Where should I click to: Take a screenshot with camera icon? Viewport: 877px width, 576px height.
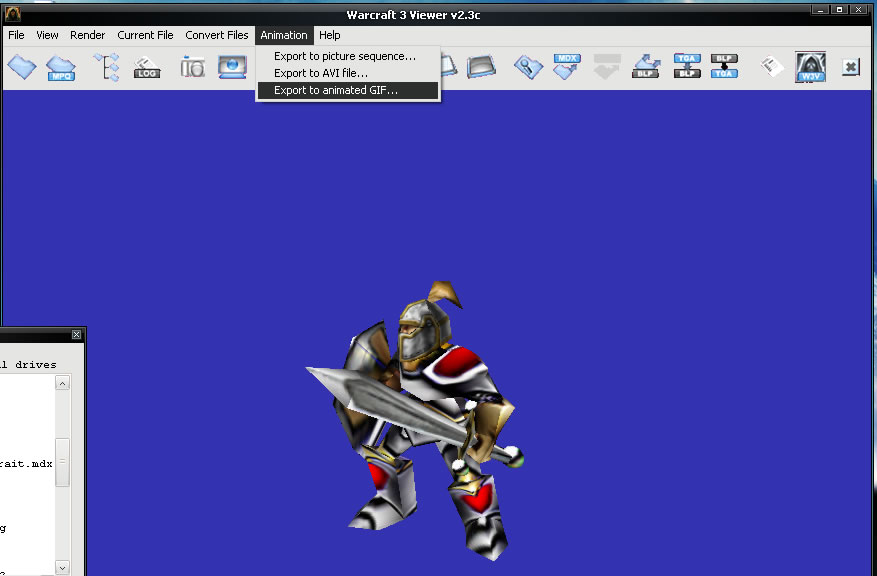pos(192,68)
